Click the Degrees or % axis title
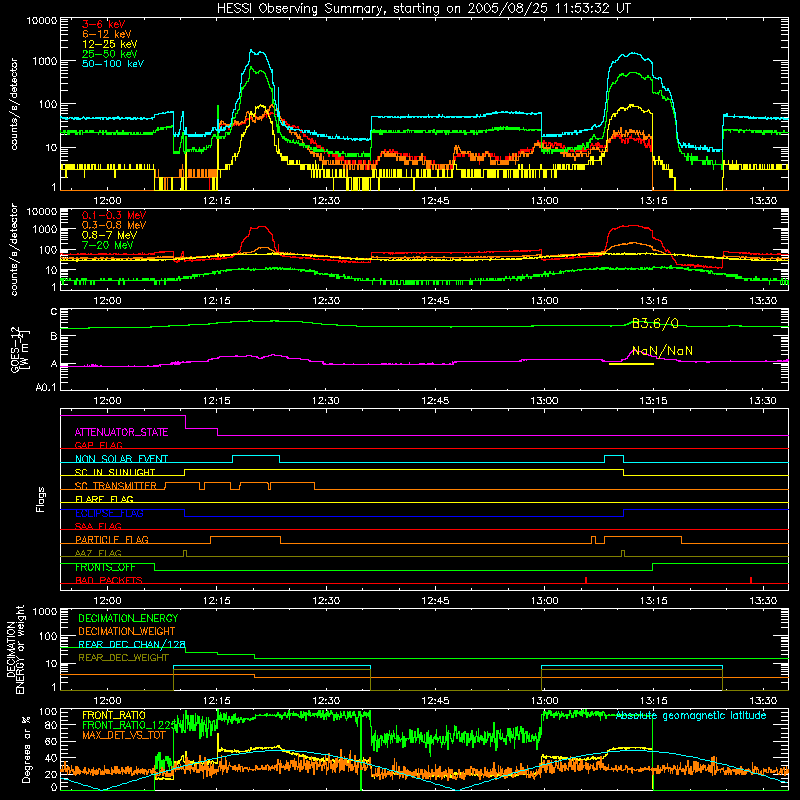Viewport: 800px width, 800px height. (x=26, y=750)
